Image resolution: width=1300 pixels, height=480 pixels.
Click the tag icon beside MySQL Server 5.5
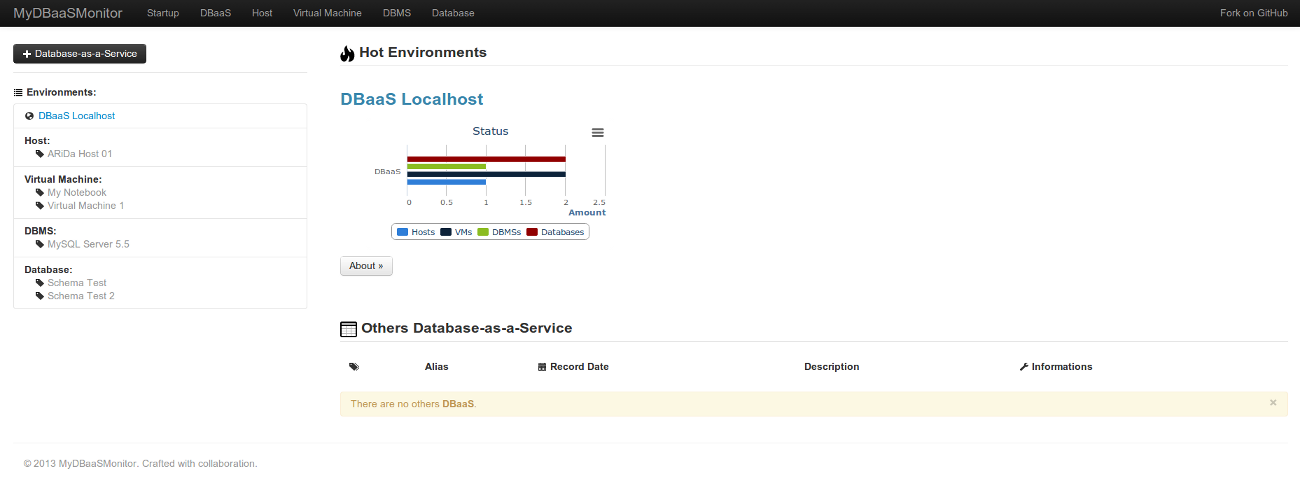click(40, 244)
